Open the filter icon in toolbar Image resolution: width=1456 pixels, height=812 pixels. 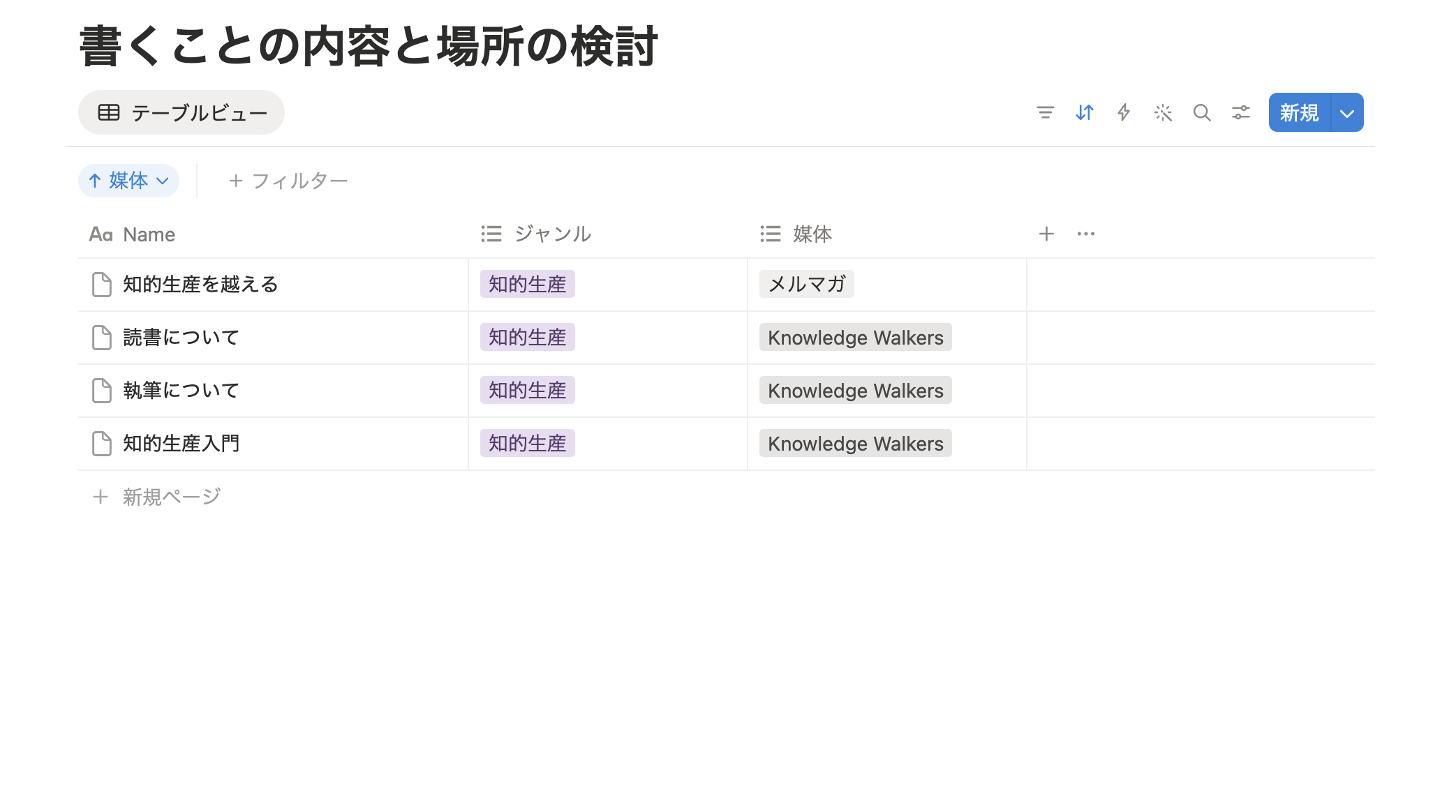point(1045,112)
